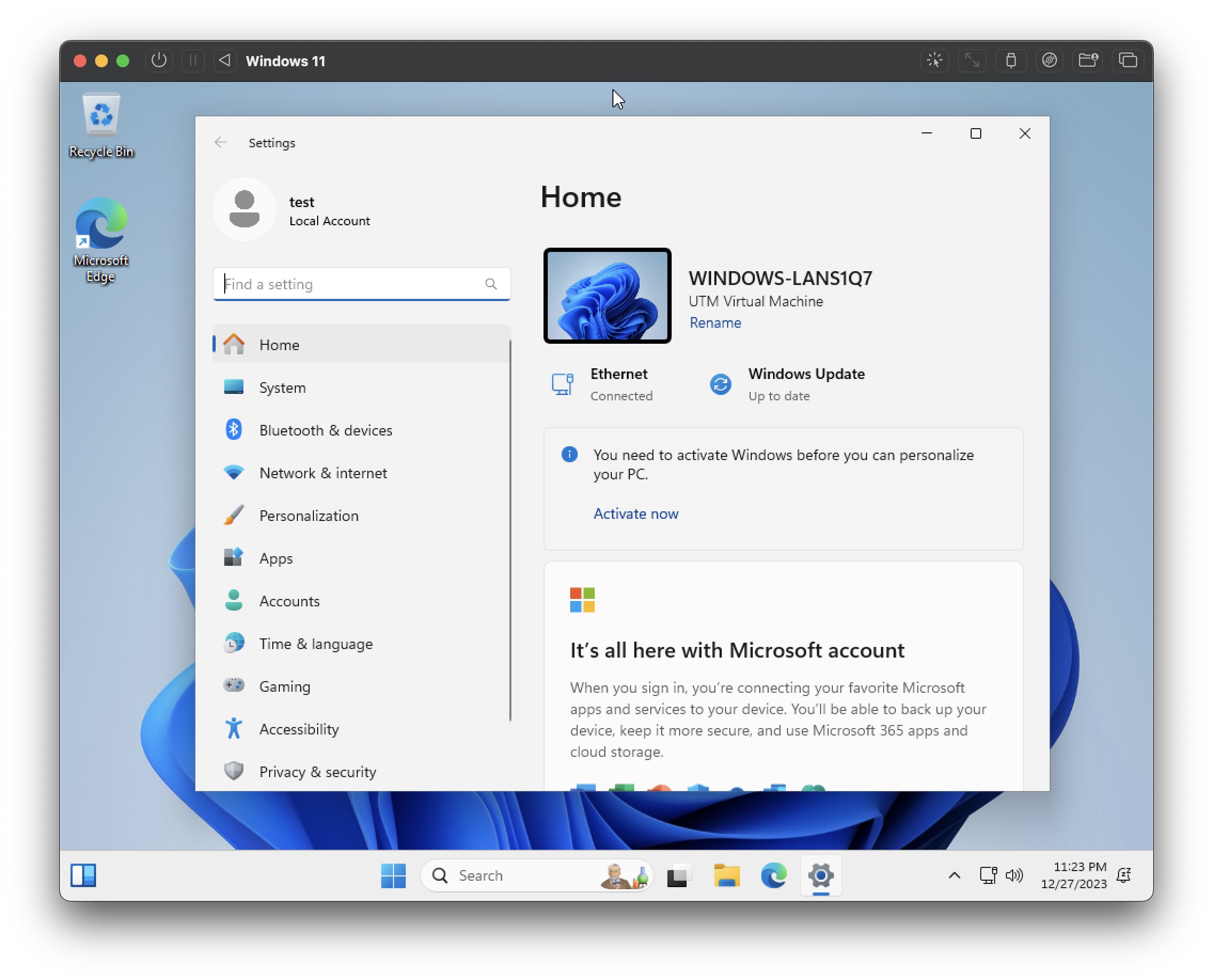
Task: Expand hidden icons in the system tray
Action: click(954, 875)
